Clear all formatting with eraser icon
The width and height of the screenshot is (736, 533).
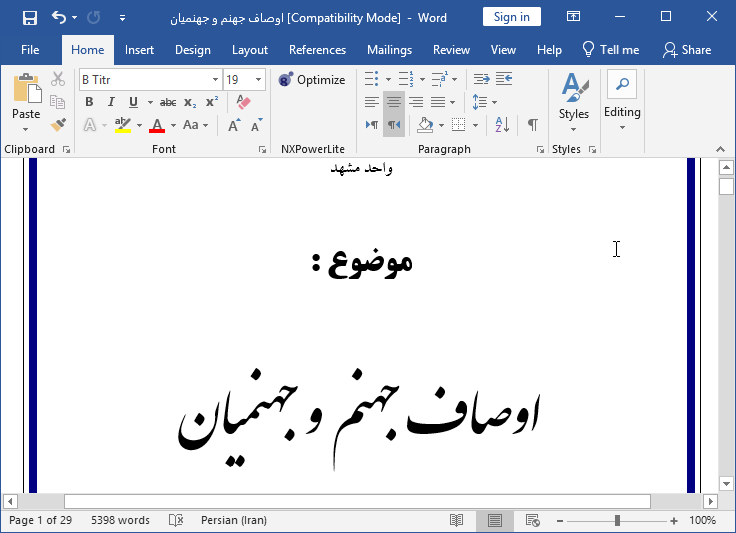[x=243, y=102]
